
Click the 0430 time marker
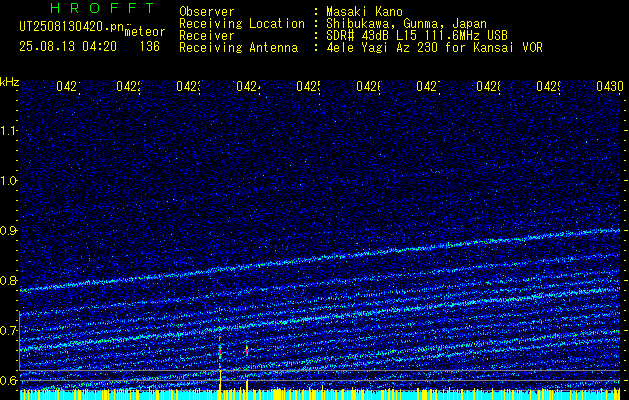[x=610, y=87]
